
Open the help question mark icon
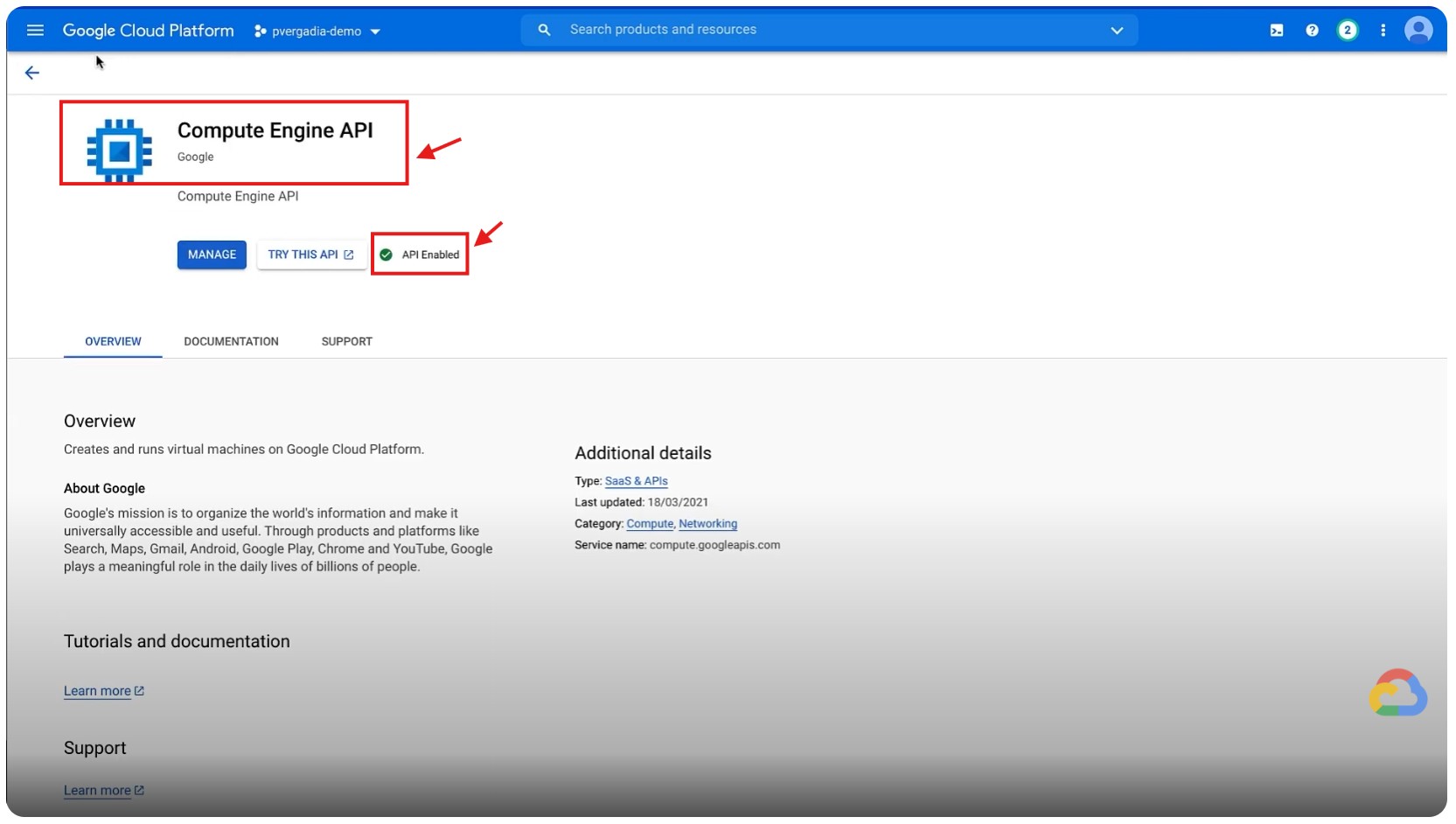pyautogui.click(x=1312, y=31)
